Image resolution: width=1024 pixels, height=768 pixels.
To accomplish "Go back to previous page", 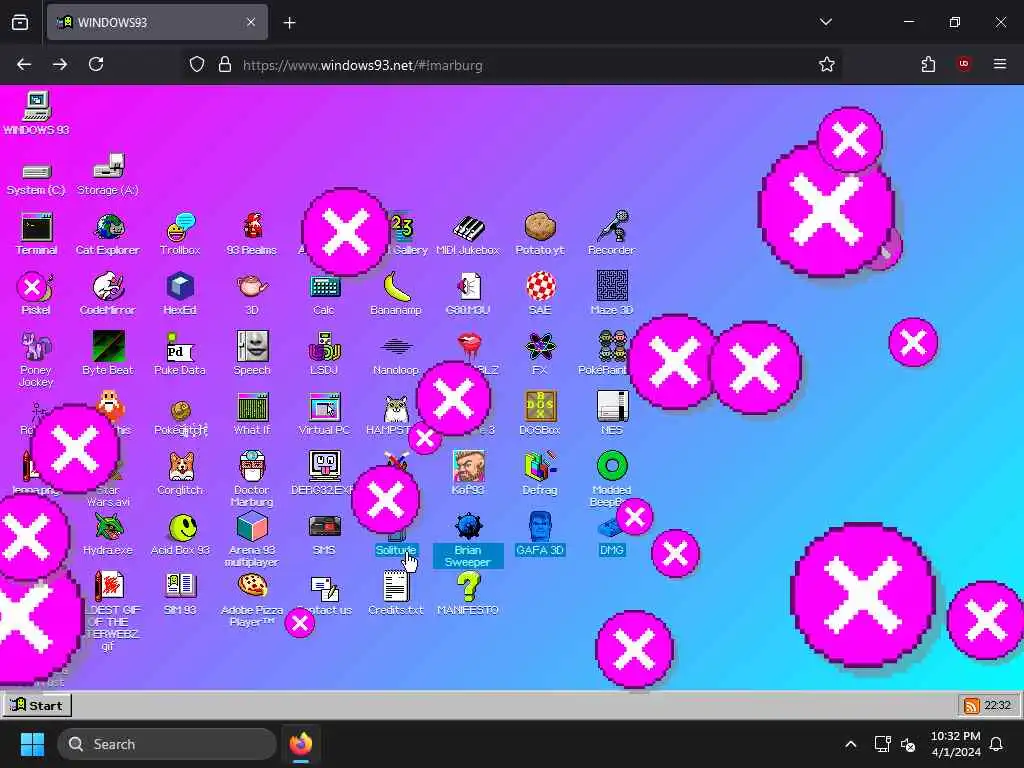I will pos(24,64).
